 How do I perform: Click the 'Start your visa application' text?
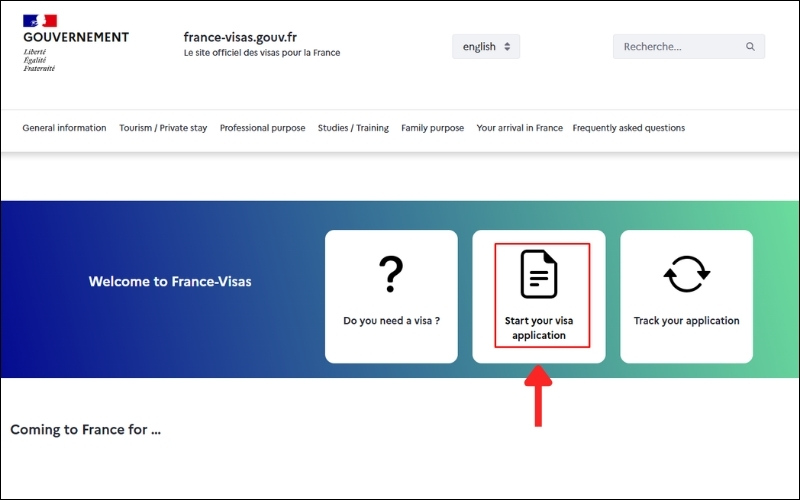coord(539,328)
